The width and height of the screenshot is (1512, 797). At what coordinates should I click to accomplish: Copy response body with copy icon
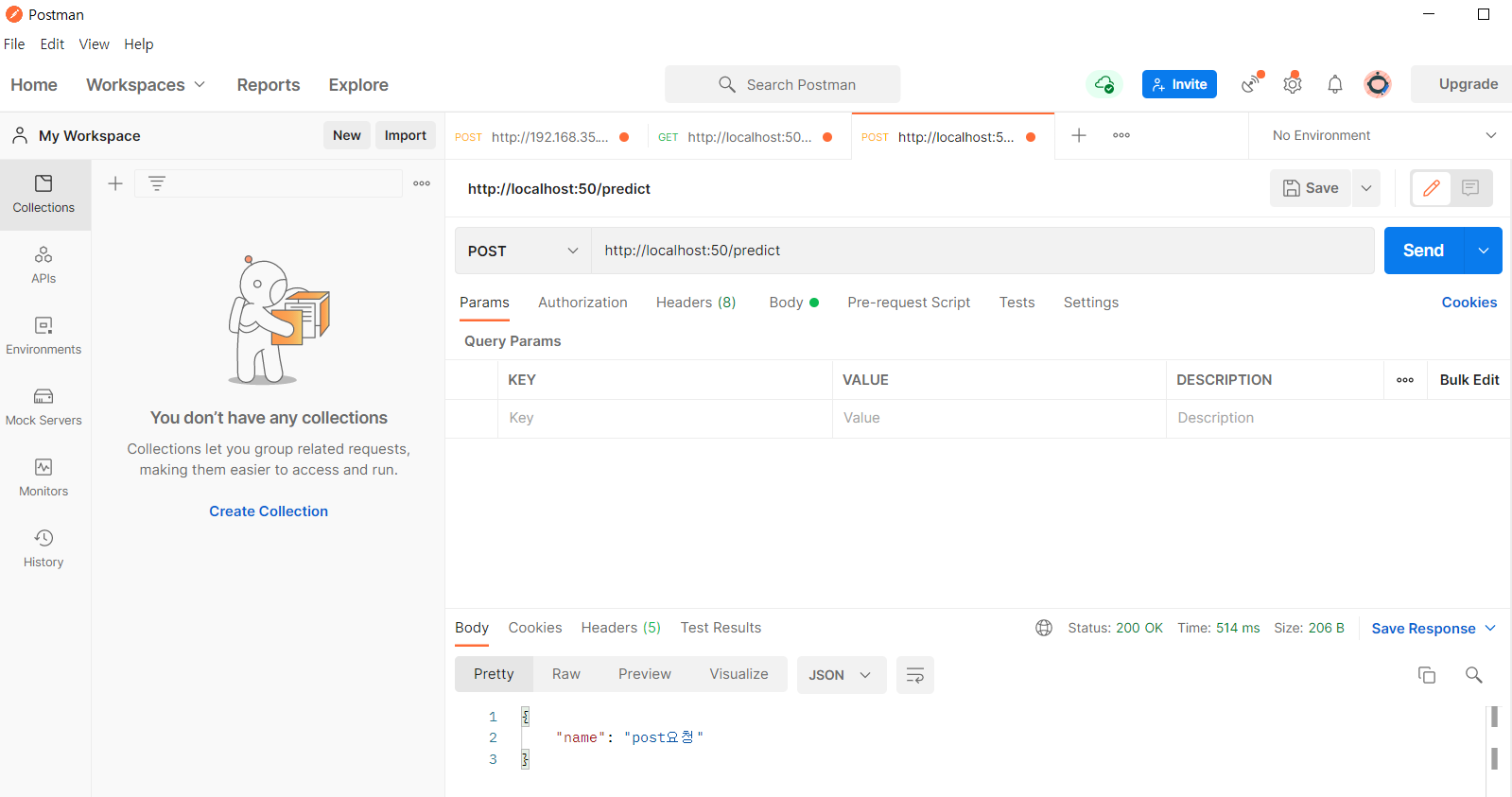1427,675
